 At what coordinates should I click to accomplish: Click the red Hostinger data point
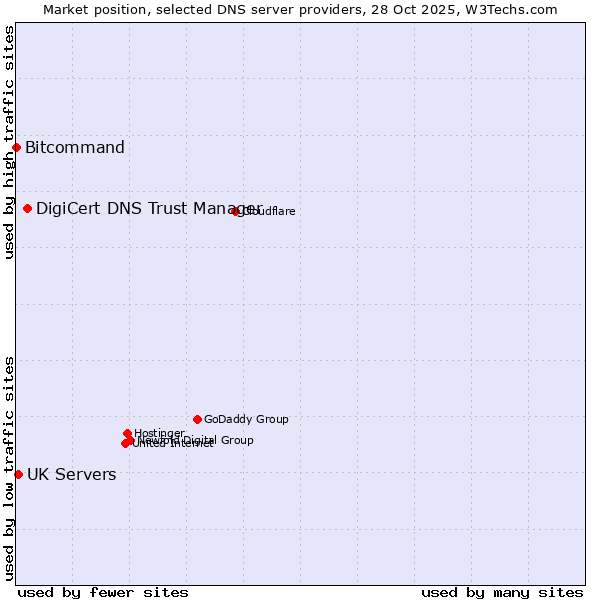tap(128, 434)
